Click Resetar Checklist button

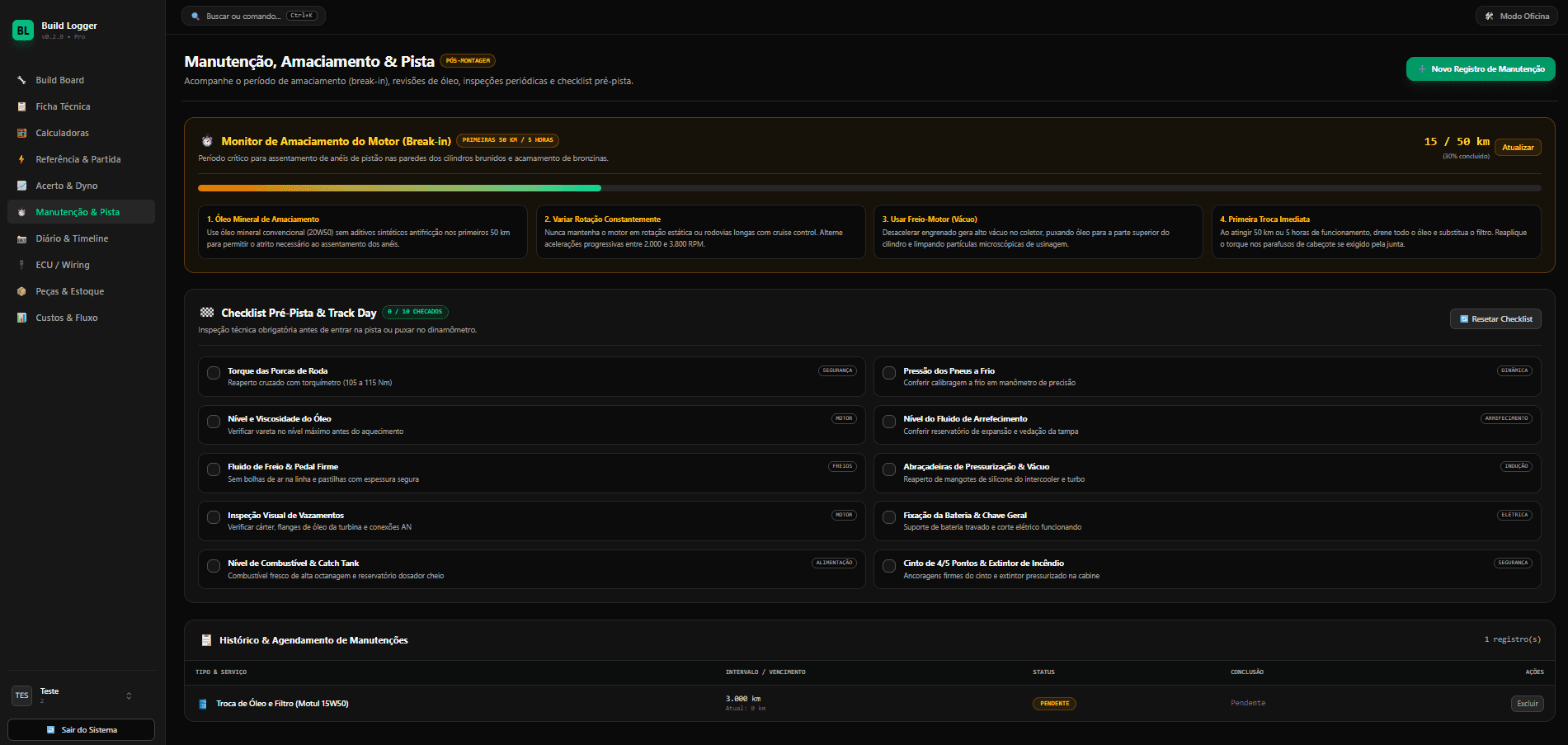coord(1495,319)
